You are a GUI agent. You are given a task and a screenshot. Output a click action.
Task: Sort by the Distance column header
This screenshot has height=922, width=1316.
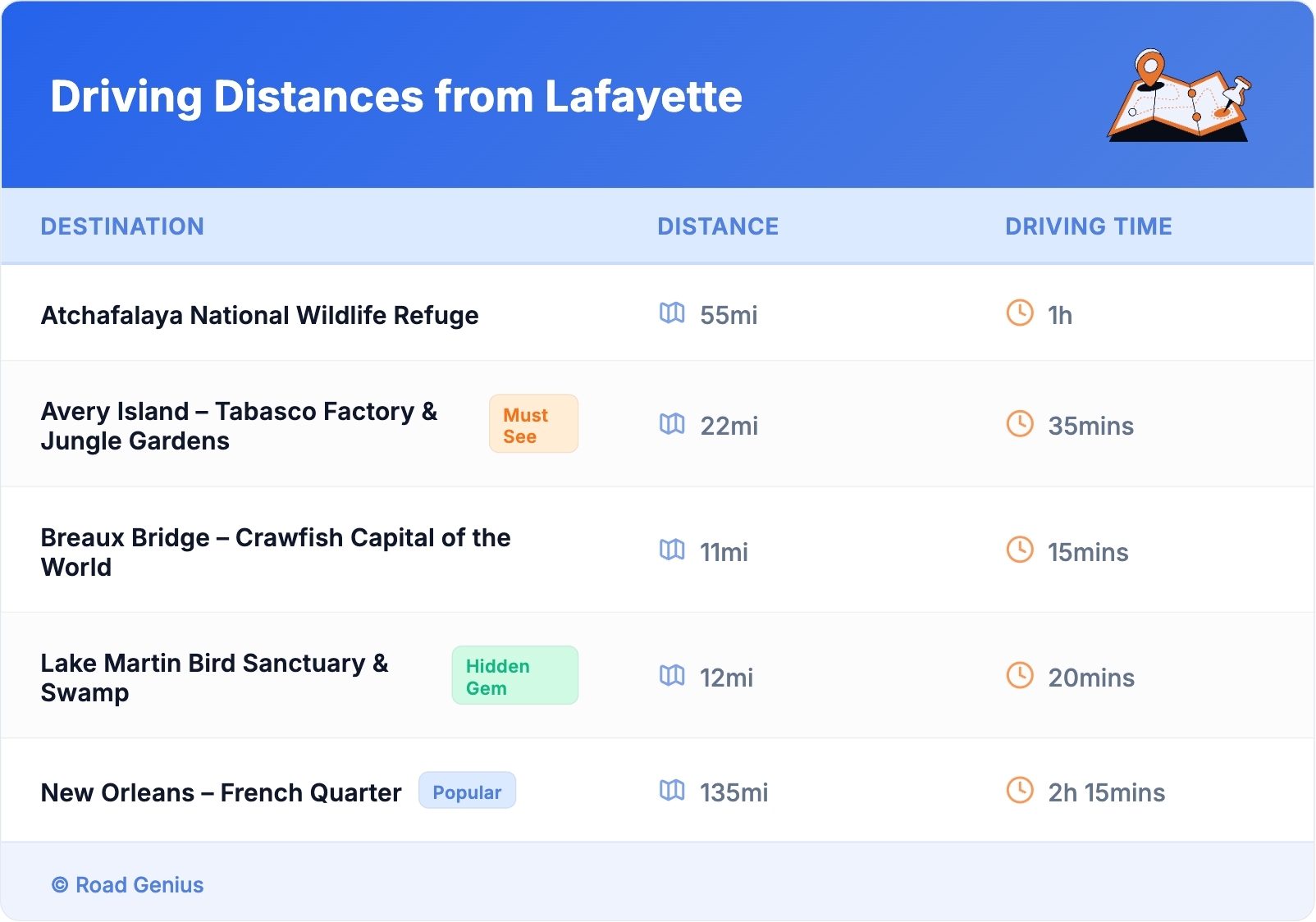[718, 226]
